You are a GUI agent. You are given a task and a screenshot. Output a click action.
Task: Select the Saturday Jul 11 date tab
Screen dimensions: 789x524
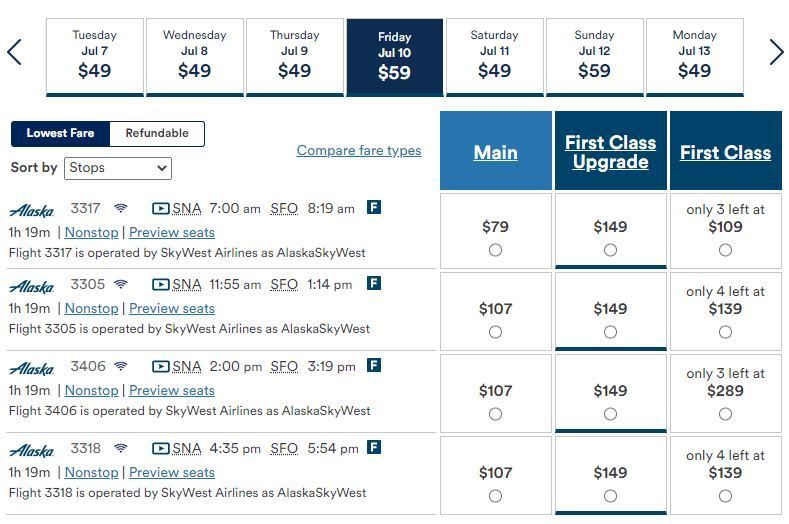click(x=494, y=56)
